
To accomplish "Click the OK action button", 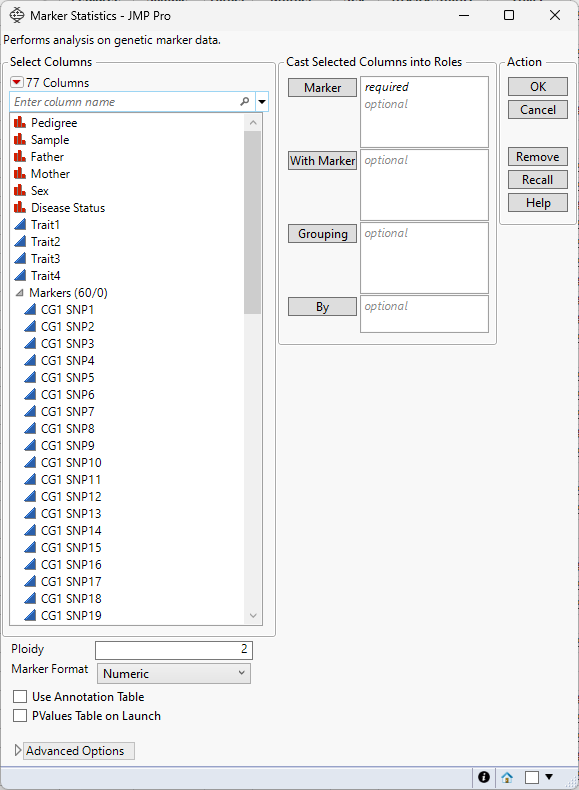I will pos(538,87).
